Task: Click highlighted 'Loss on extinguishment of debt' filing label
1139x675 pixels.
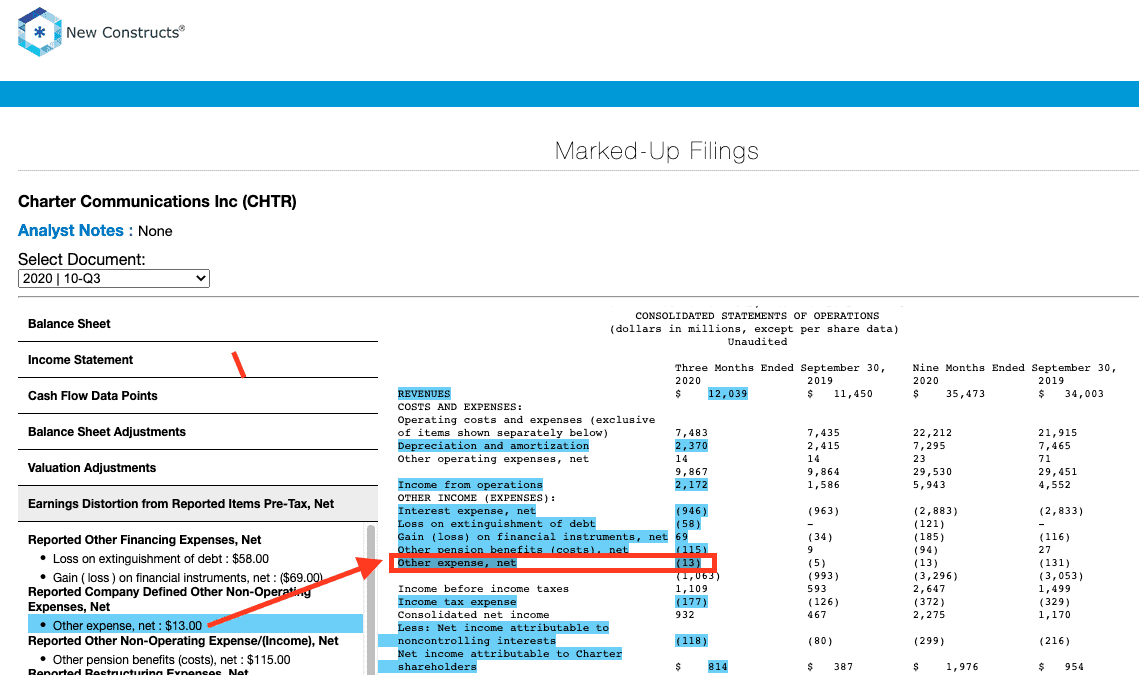Action: 496,524
